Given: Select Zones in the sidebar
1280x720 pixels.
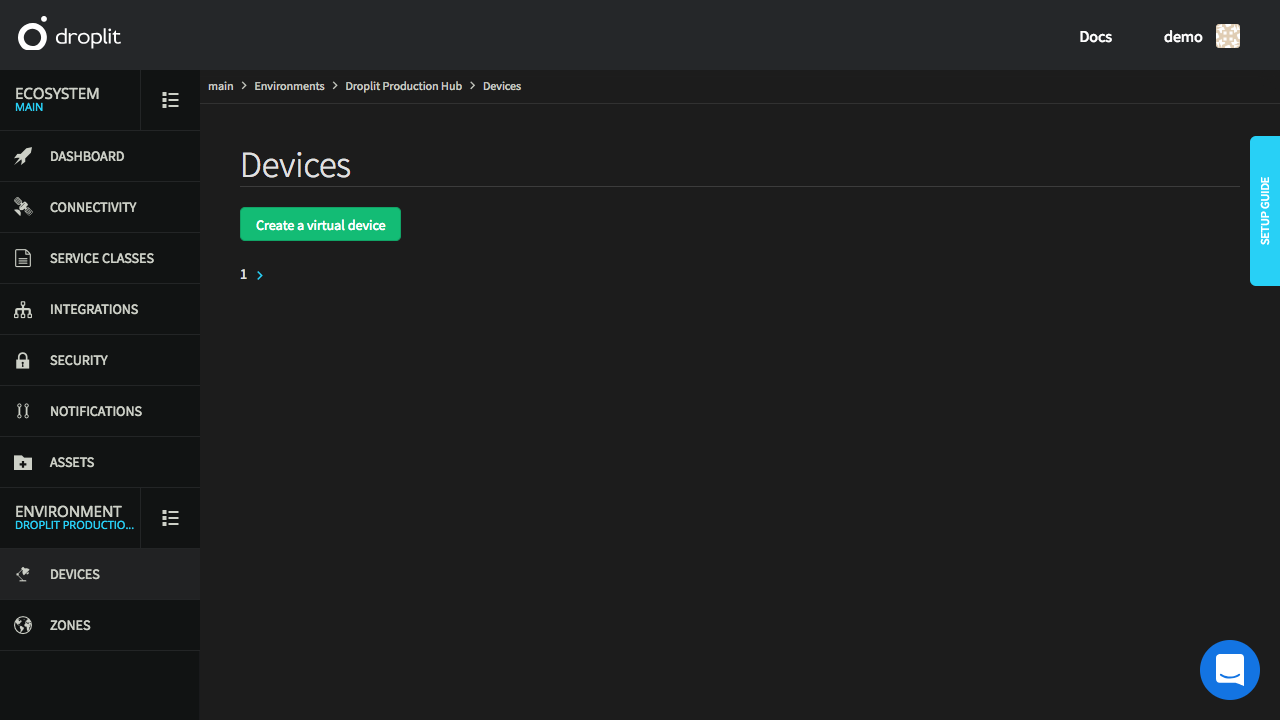Looking at the screenshot, I should [100, 625].
